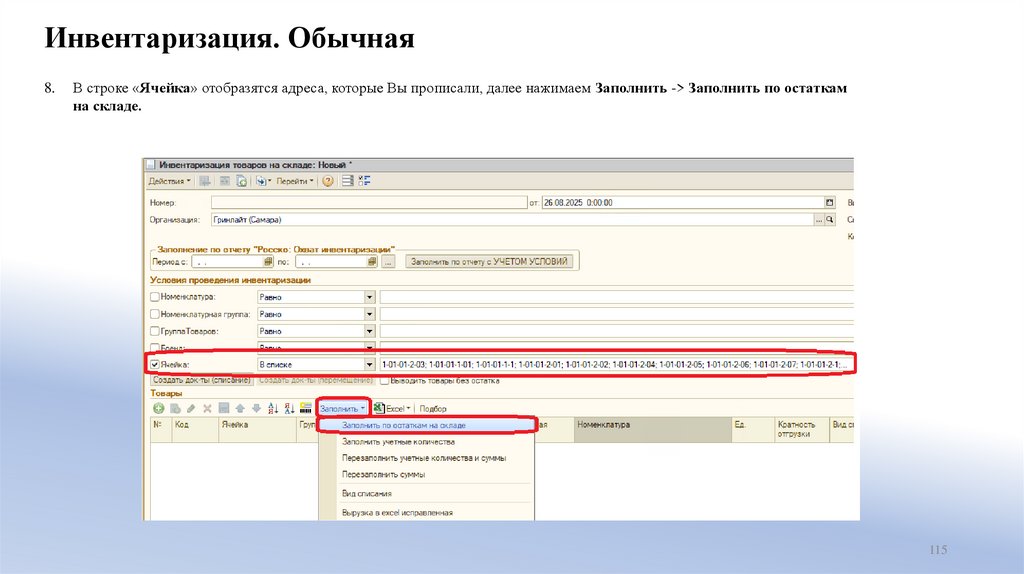
Task: Click magnifier icon in Организация field
Action: tap(829, 219)
